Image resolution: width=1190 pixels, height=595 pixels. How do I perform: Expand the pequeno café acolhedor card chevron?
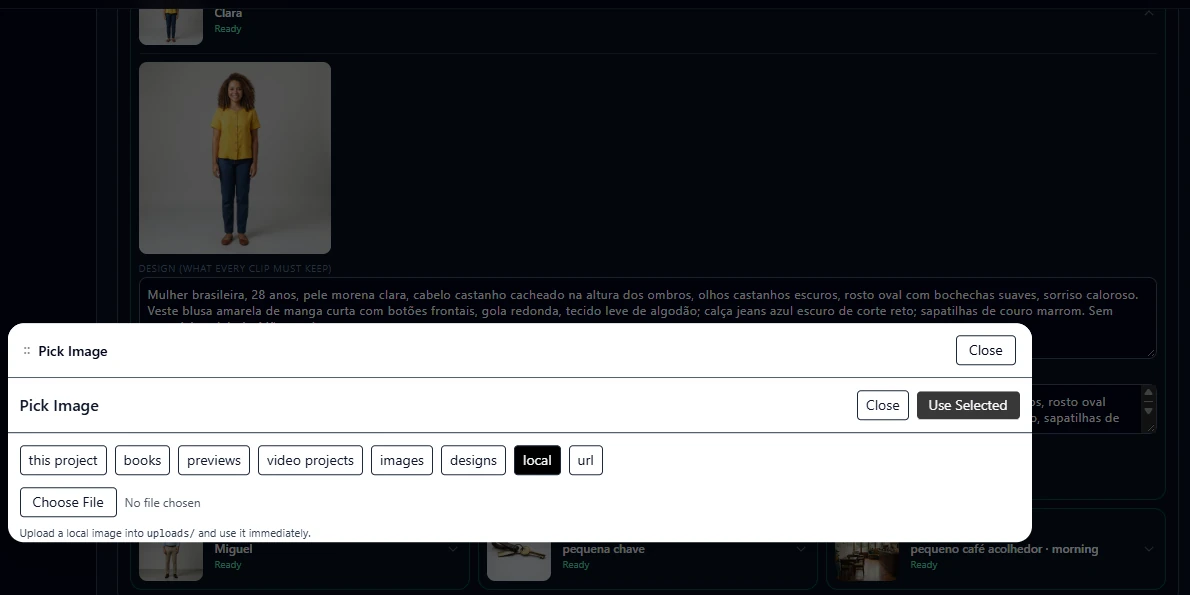click(x=1148, y=549)
